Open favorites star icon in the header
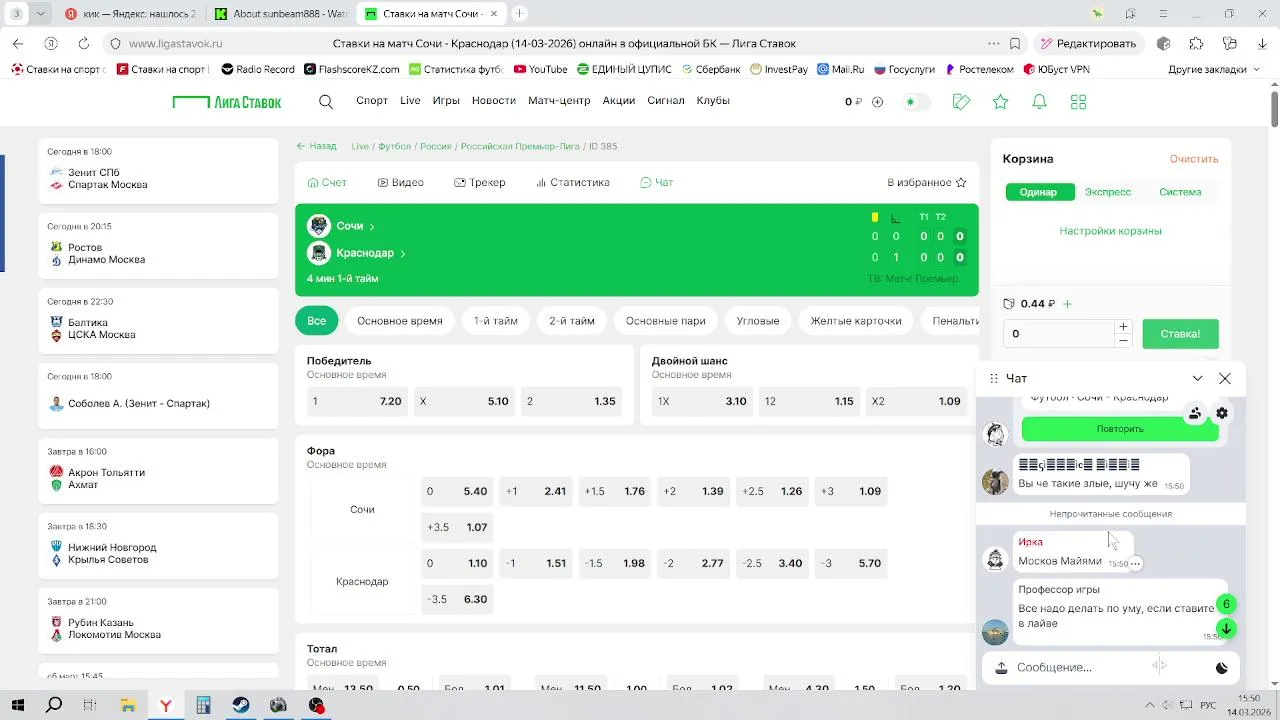The image size is (1280, 720). tap(1000, 102)
